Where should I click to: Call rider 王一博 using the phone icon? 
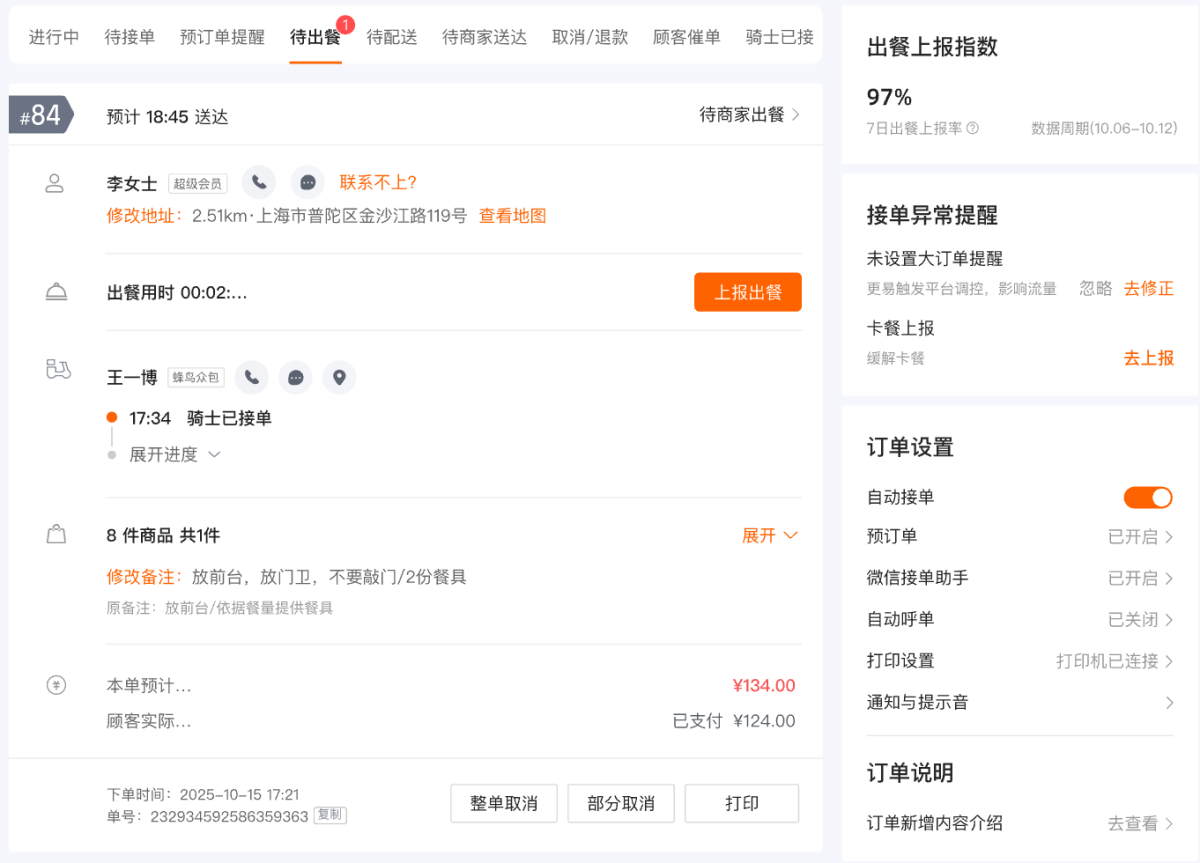point(251,377)
